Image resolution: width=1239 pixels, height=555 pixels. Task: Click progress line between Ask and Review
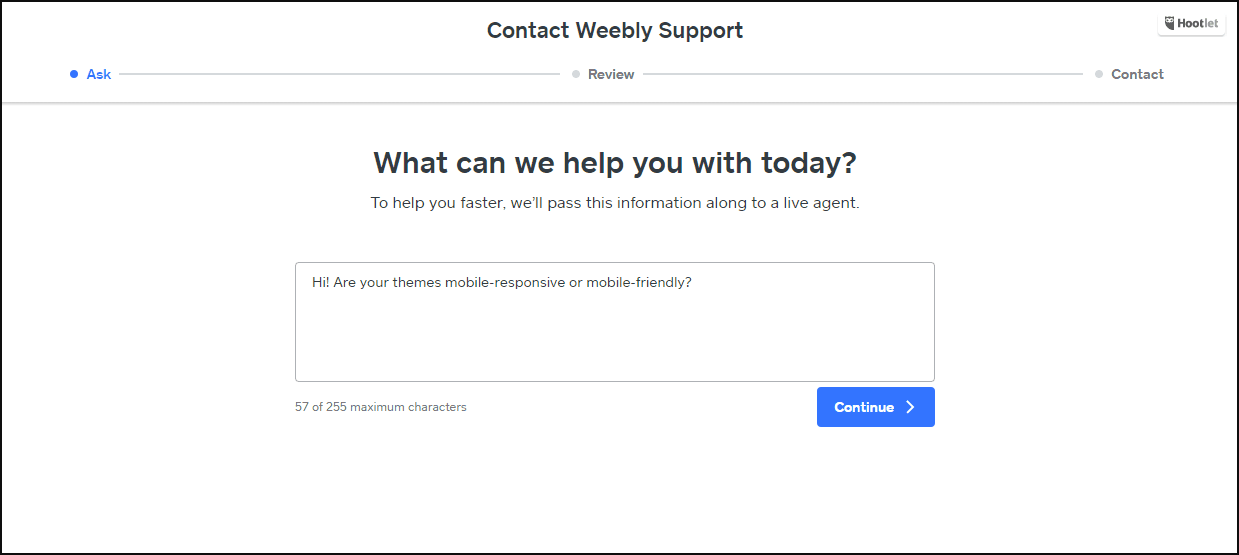tap(340, 74)
